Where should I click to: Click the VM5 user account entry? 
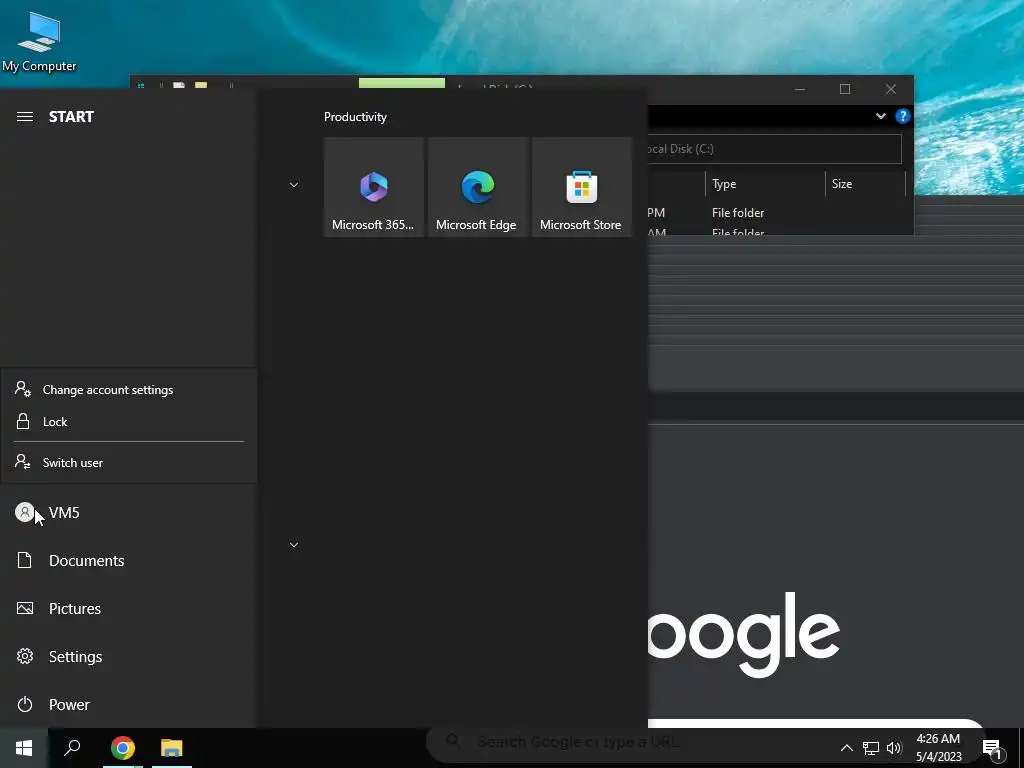click(x=129, y=513)
